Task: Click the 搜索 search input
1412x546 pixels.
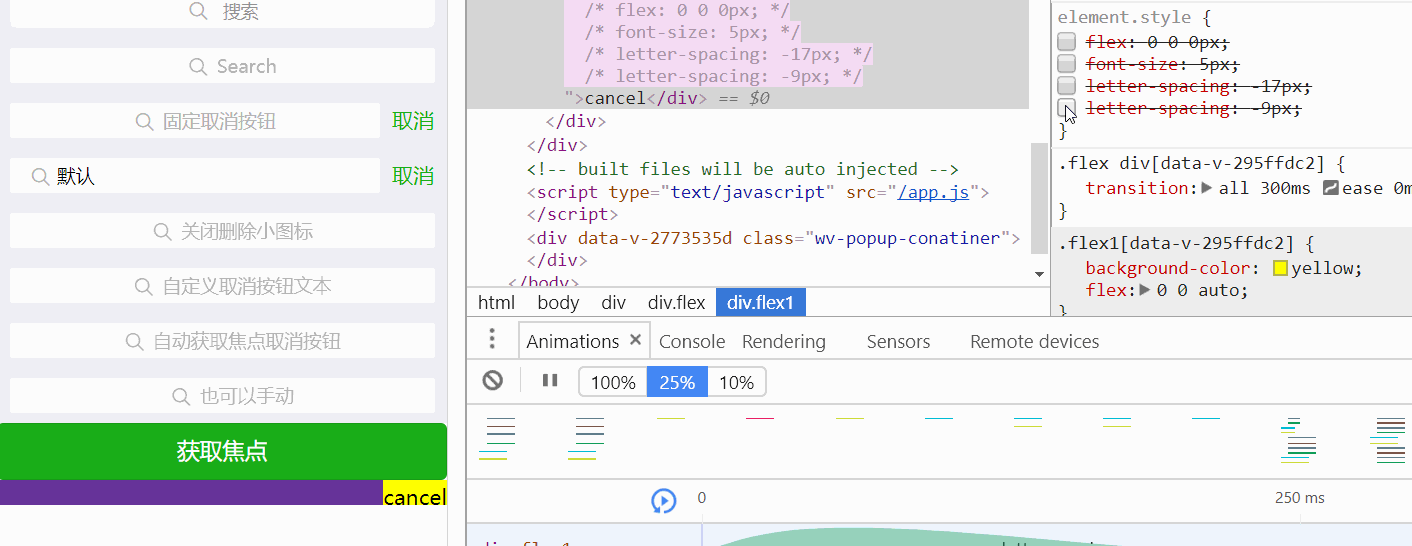Action: [x=222, y=11]
